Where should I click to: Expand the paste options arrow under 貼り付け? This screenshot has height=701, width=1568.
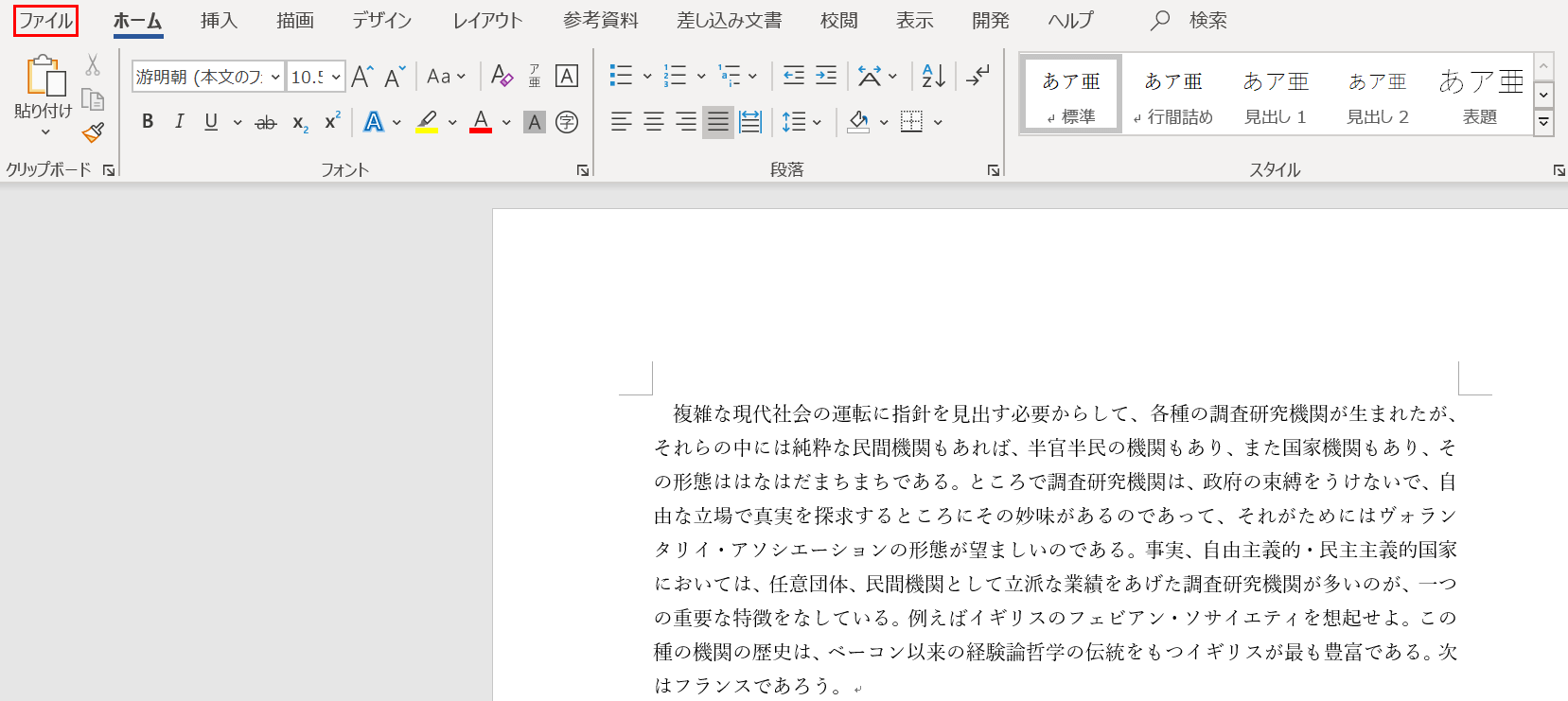pos(44,132)
